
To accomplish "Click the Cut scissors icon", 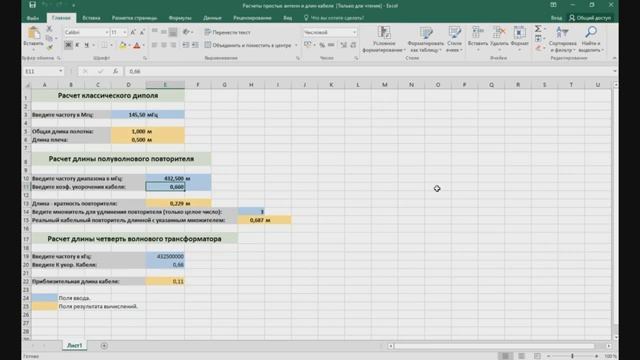I will (x=49, y=29).
